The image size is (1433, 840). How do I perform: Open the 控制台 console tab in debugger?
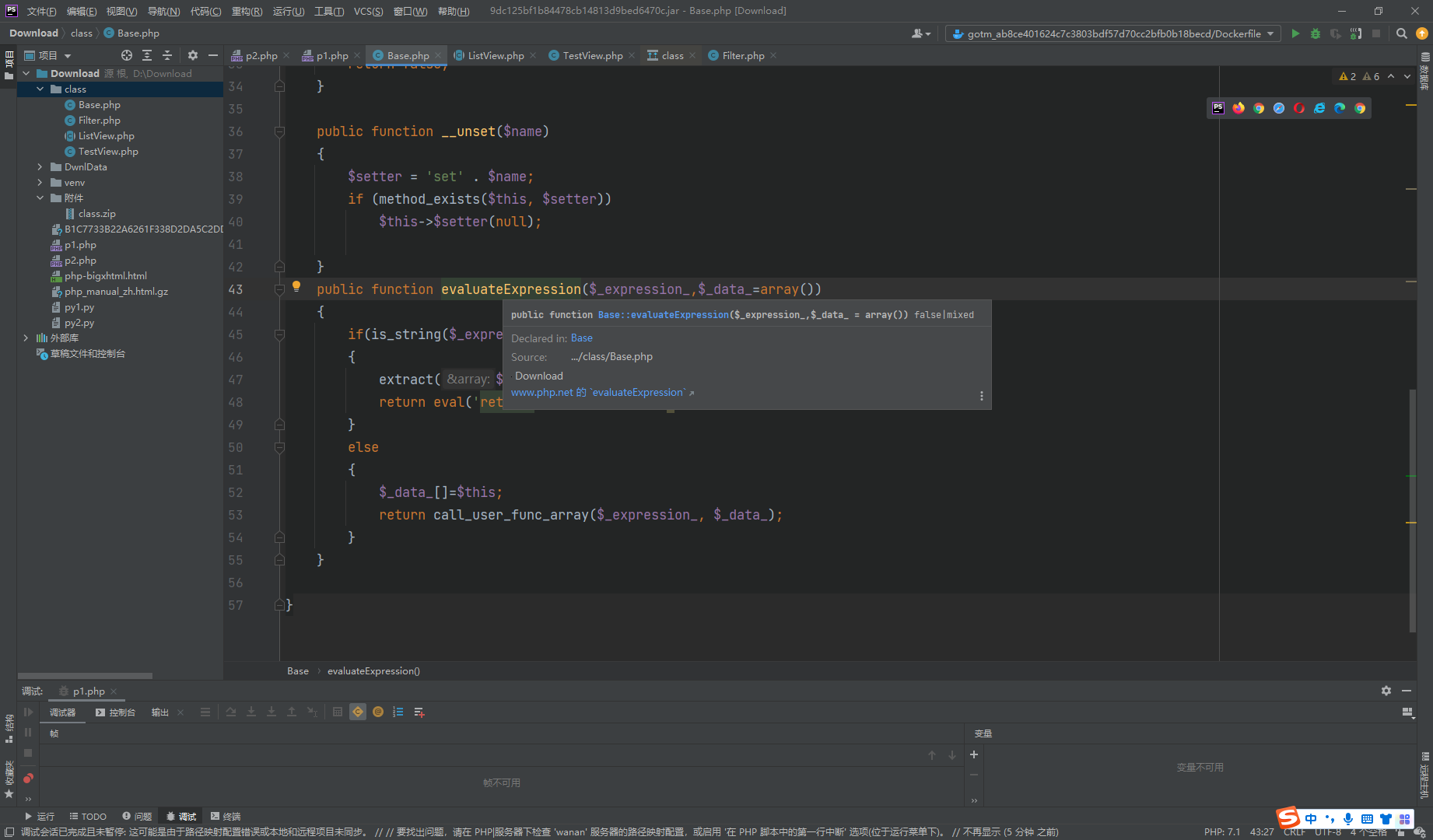[x=115, y=712]
